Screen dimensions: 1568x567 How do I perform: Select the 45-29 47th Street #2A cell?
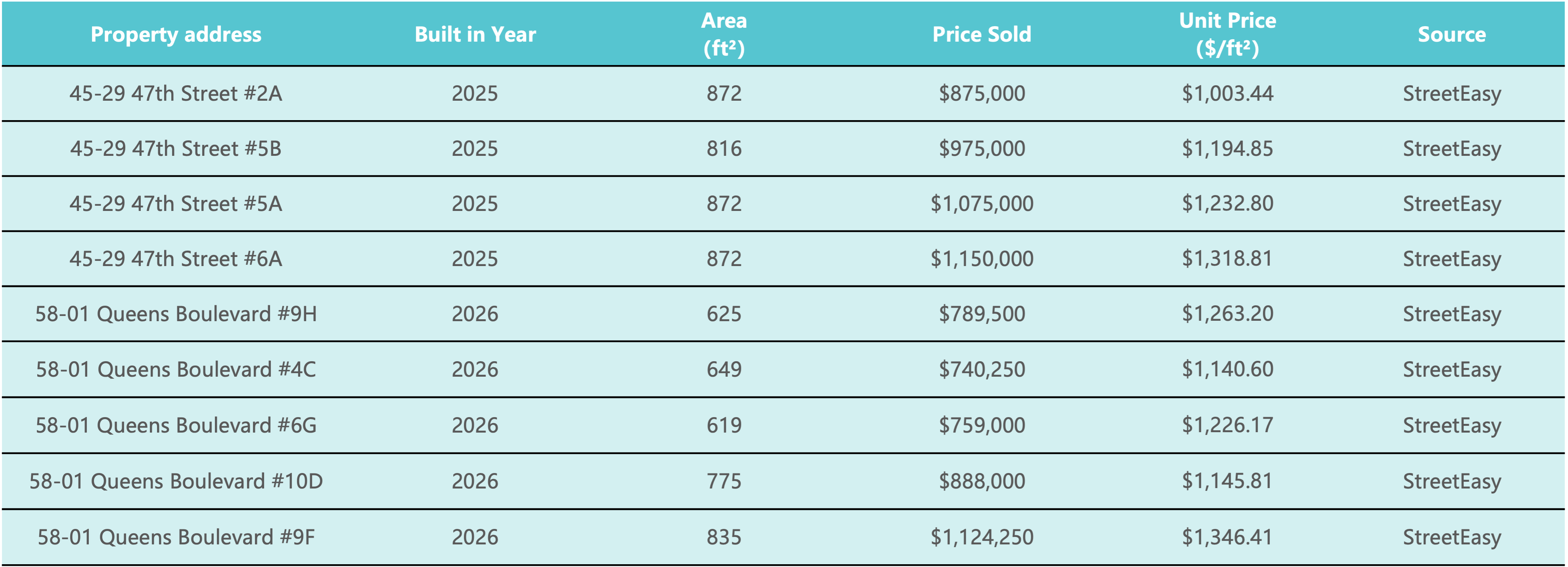pos(176,93)
